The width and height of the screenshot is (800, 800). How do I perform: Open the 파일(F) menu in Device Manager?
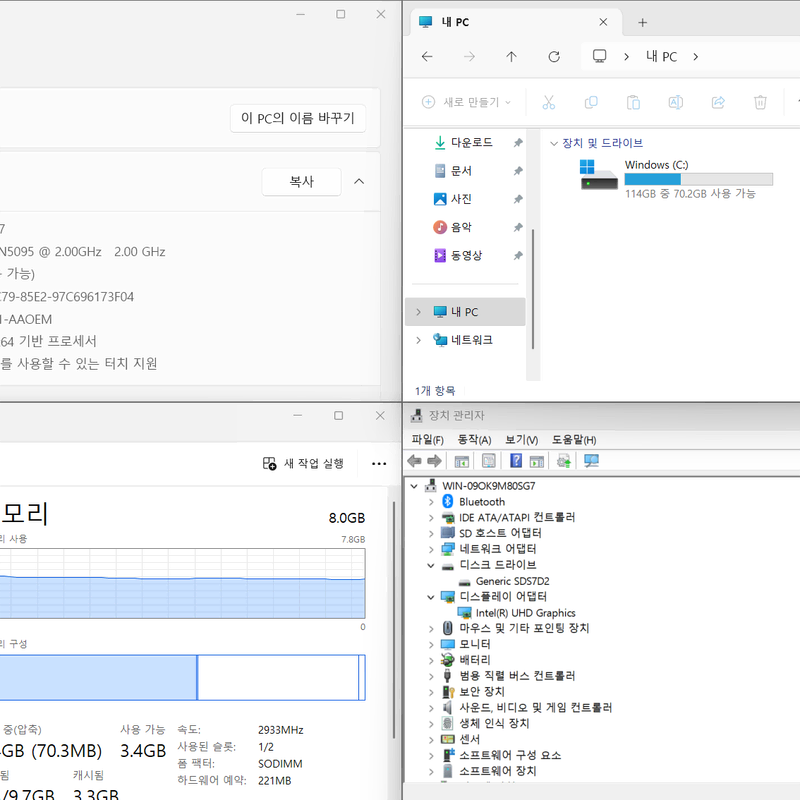[x=428, y=439]
